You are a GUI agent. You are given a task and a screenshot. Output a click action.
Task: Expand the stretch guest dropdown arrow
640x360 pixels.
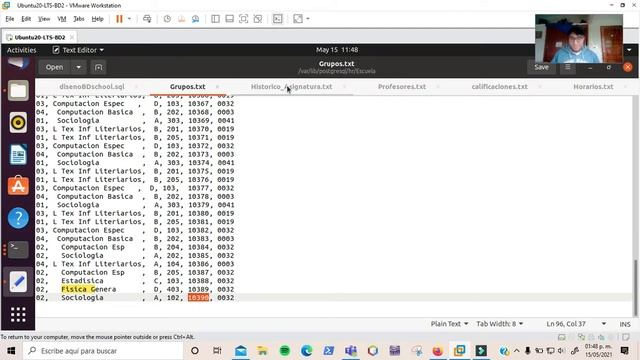pos(308,19)
